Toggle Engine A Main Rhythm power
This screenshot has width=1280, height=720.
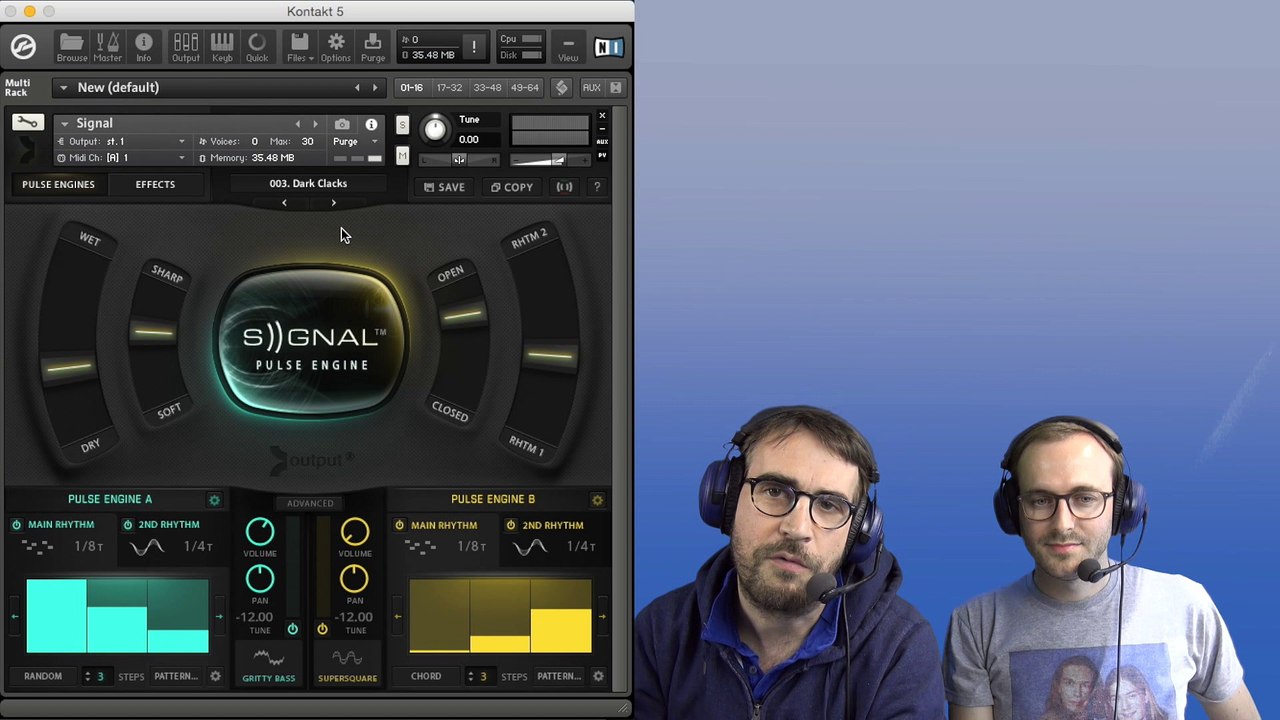(16, 525)
